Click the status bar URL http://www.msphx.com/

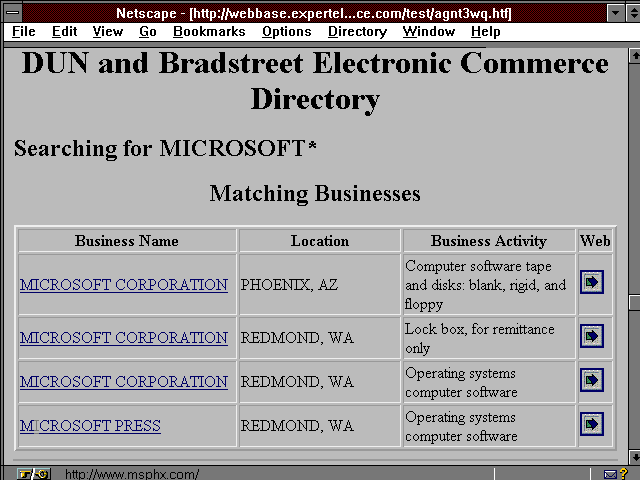coord(132,475)
